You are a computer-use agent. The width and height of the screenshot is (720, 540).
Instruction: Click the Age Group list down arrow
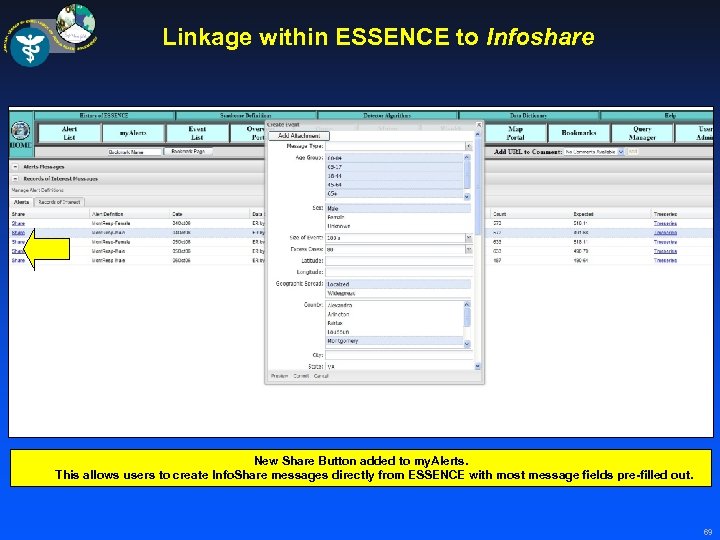(x=467, y=197)
